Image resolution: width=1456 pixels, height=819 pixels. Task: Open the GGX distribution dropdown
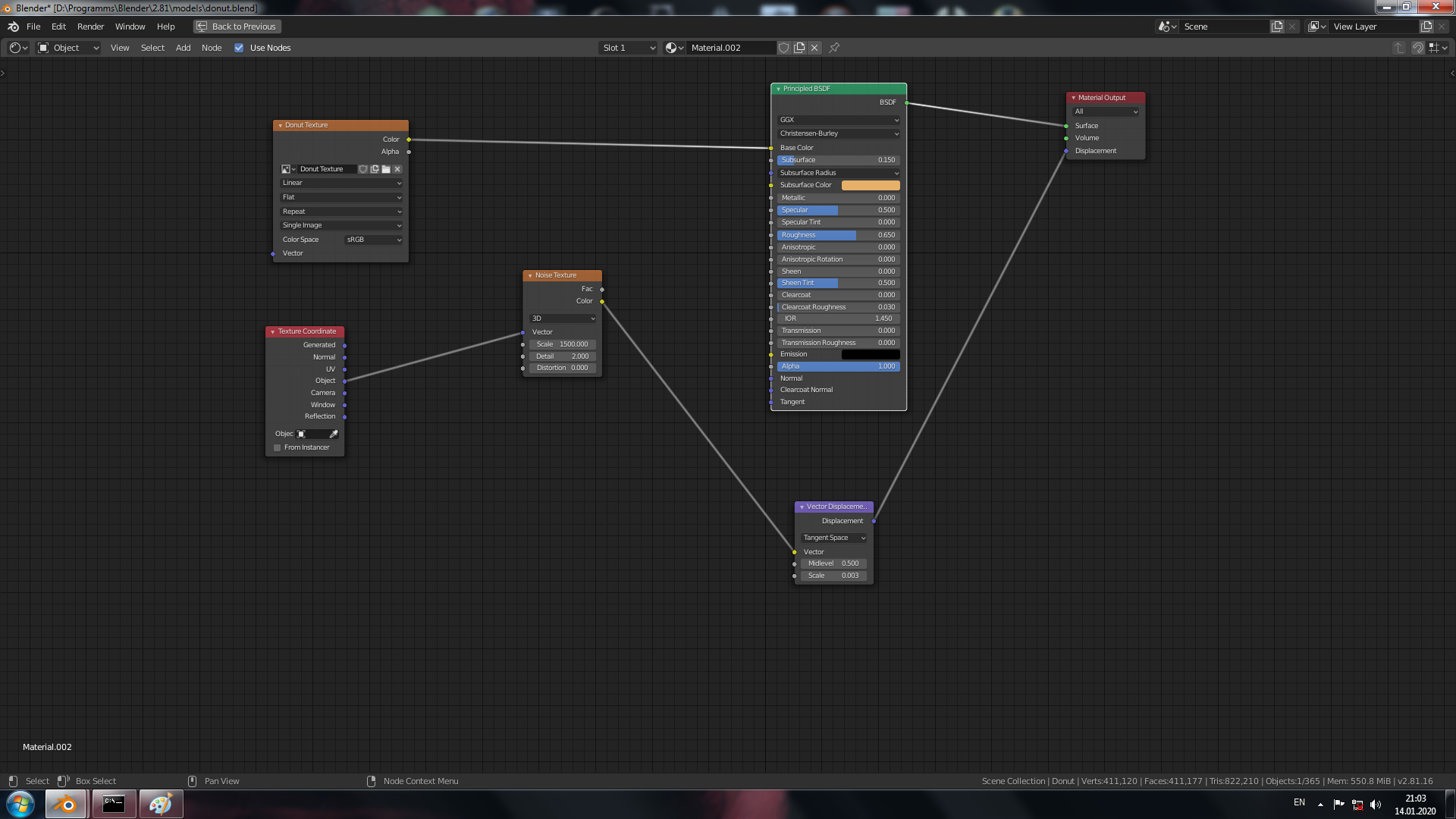pos(839,120)
